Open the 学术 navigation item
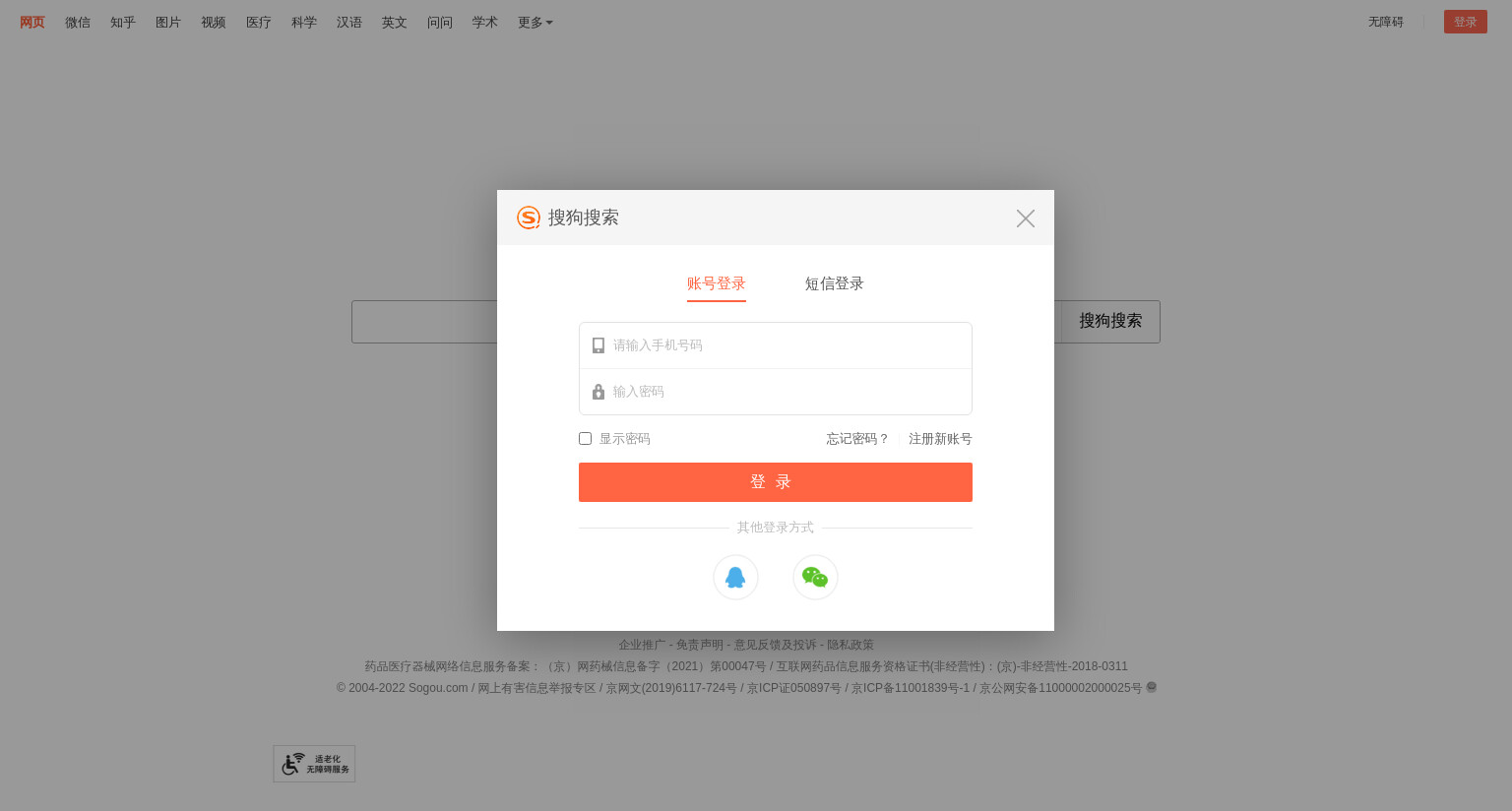Image resolution: width=1512 pixels, height=811 pixels. pyautogui.click(x=485, y=23)
